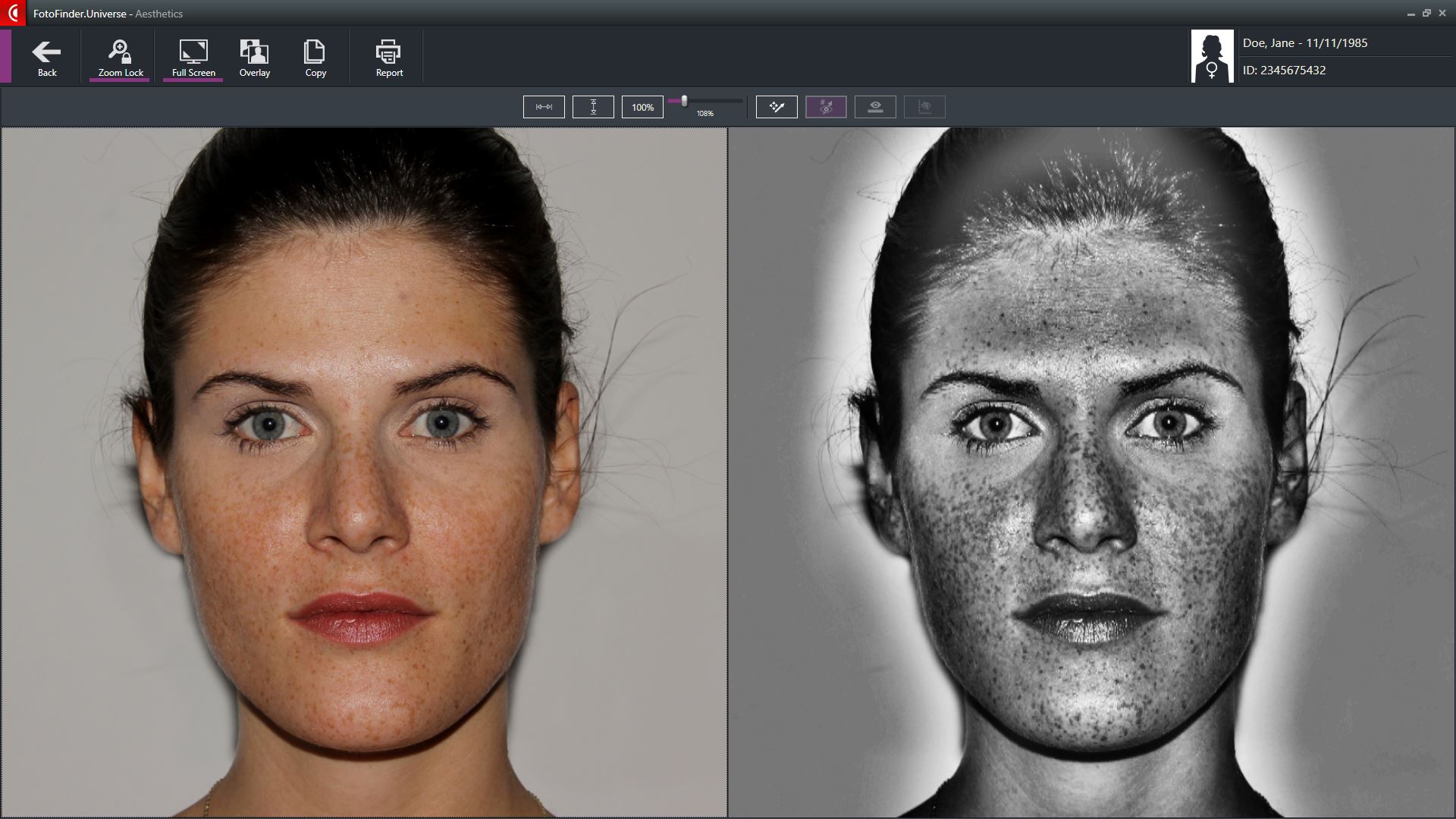Image resolution: width=1456 pixels, height=819 pixels.
Task: Reset zoom with the 100% button
Action: tap(642, 107)
